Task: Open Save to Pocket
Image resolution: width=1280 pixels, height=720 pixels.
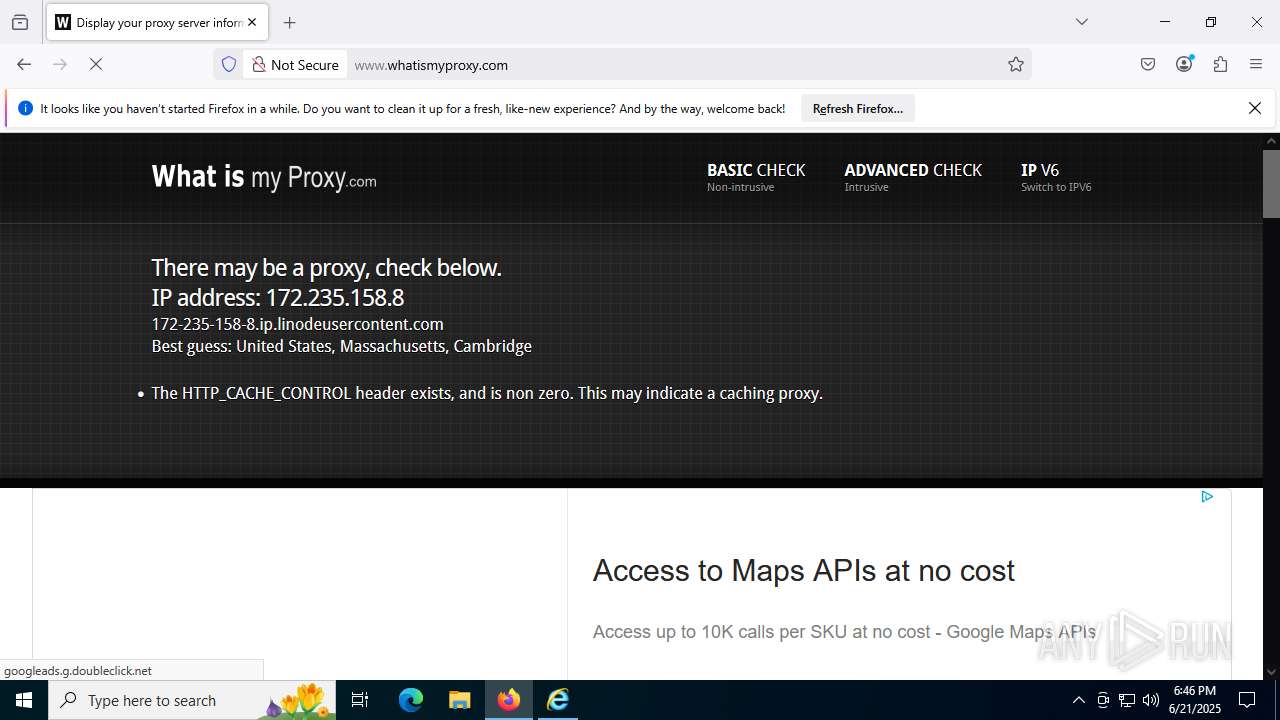Action: point(1148,64)
